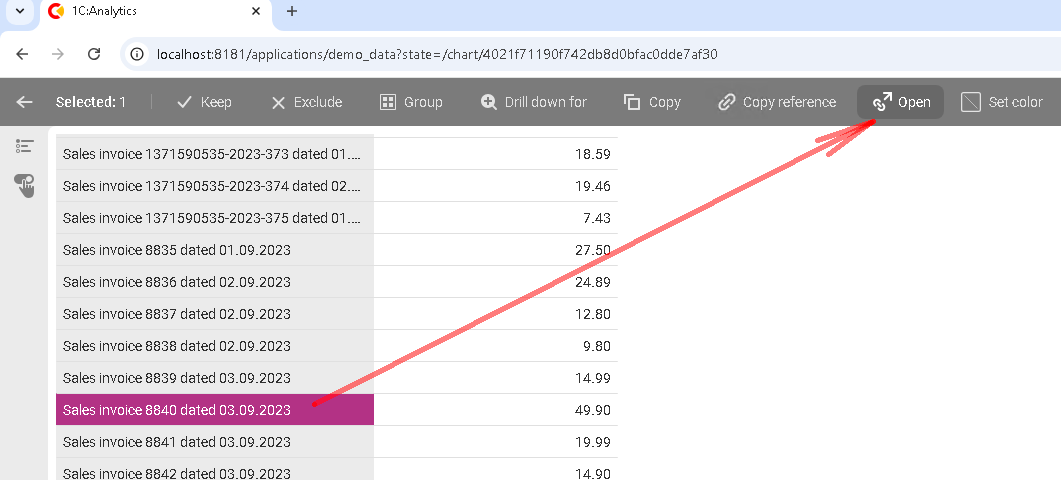Open Drill down for option
The image size is (1061, 480).
tap(533, 102)
